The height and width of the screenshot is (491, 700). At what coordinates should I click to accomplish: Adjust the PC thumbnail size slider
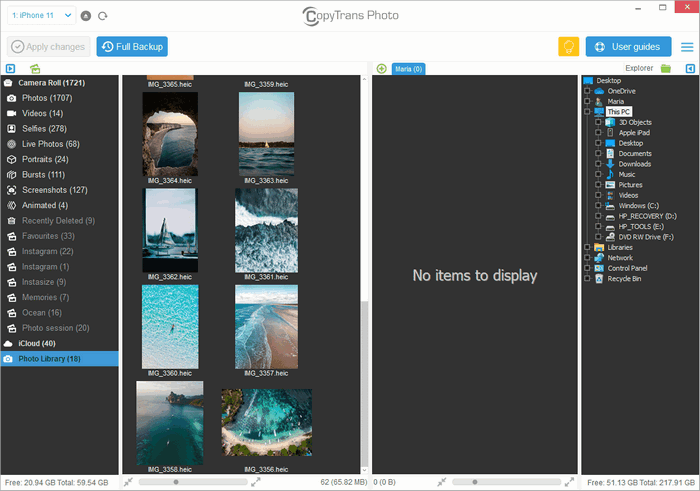(x=475, y=482)
